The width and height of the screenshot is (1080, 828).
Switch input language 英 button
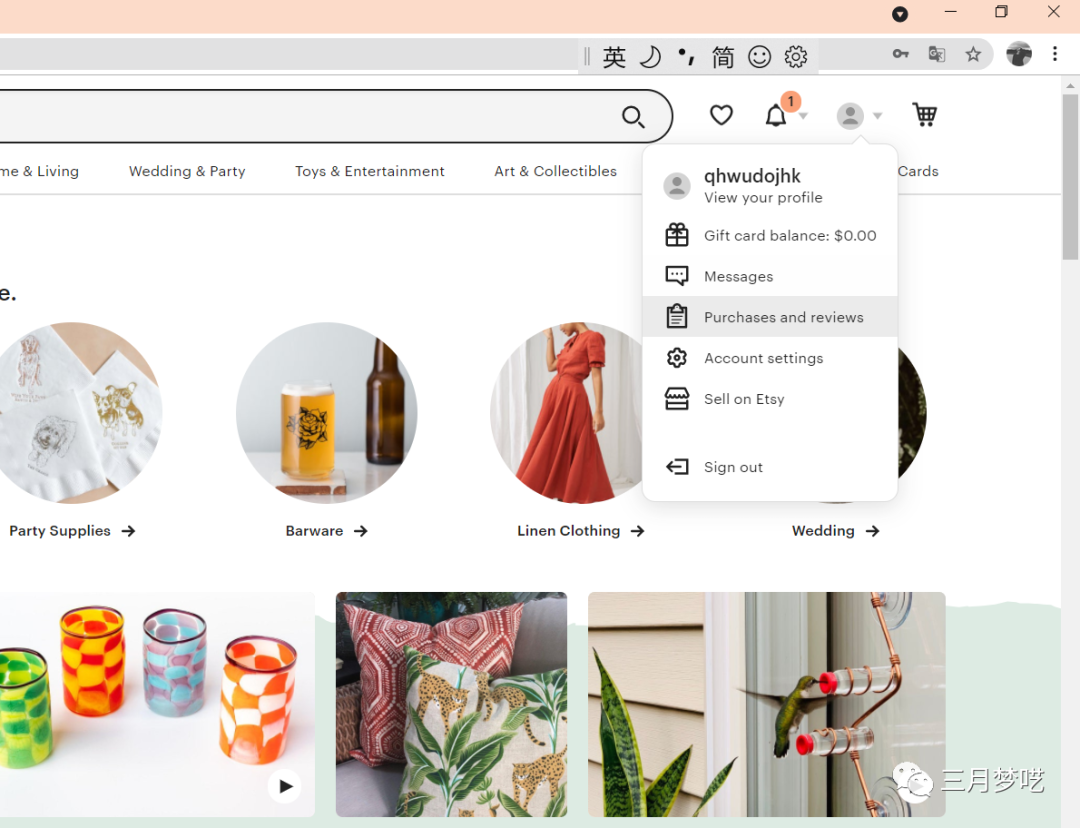(x=614, y=56)
